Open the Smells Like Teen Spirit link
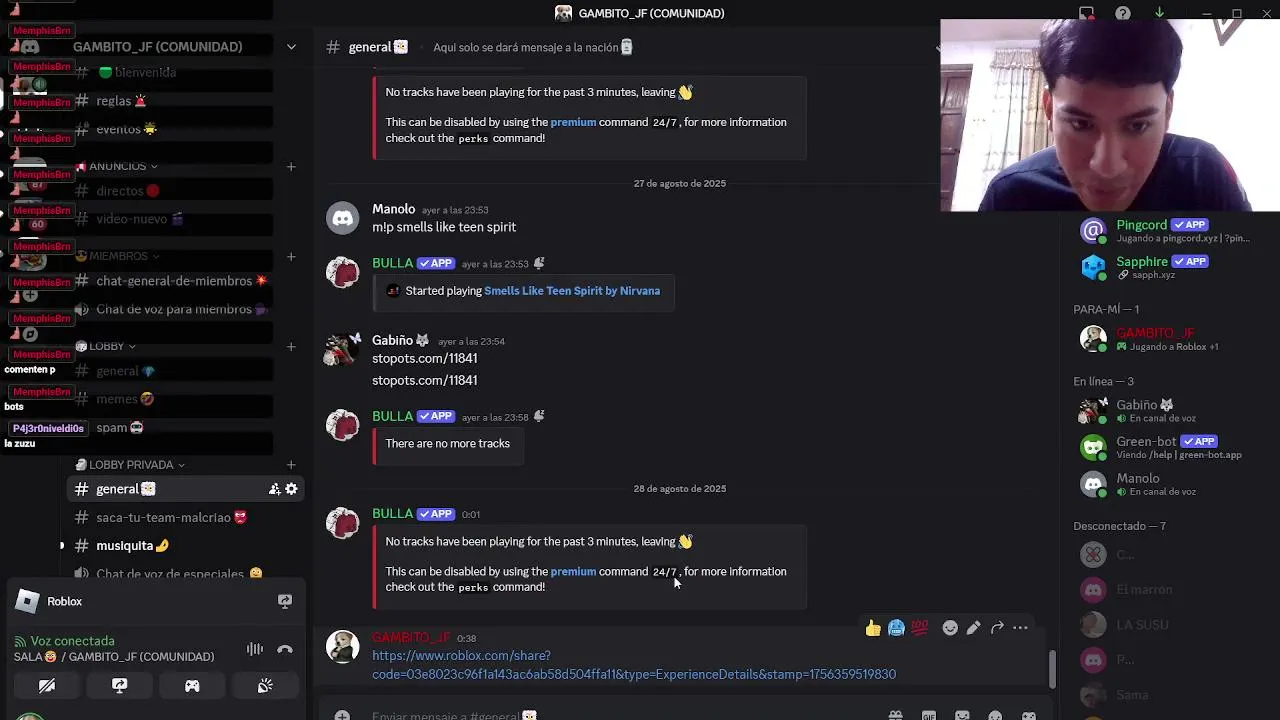 pyautogui.click(x=572, y=291)
